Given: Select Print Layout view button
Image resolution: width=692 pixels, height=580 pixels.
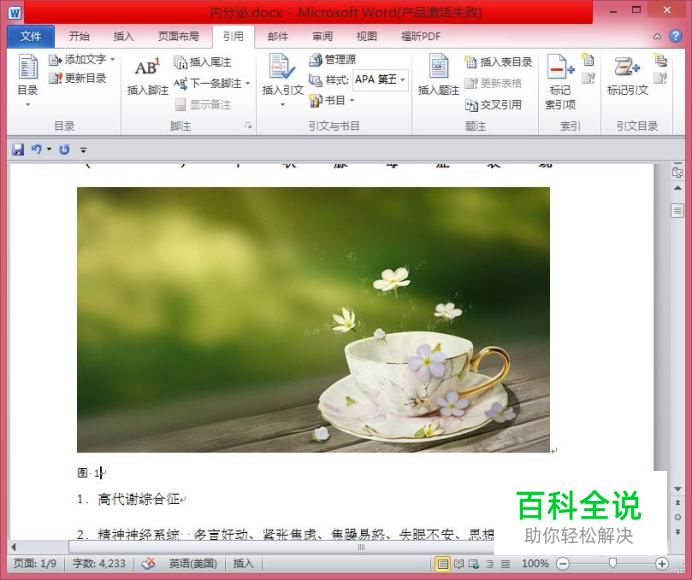Looking at the screenshot, I should (x=442, y=564).
